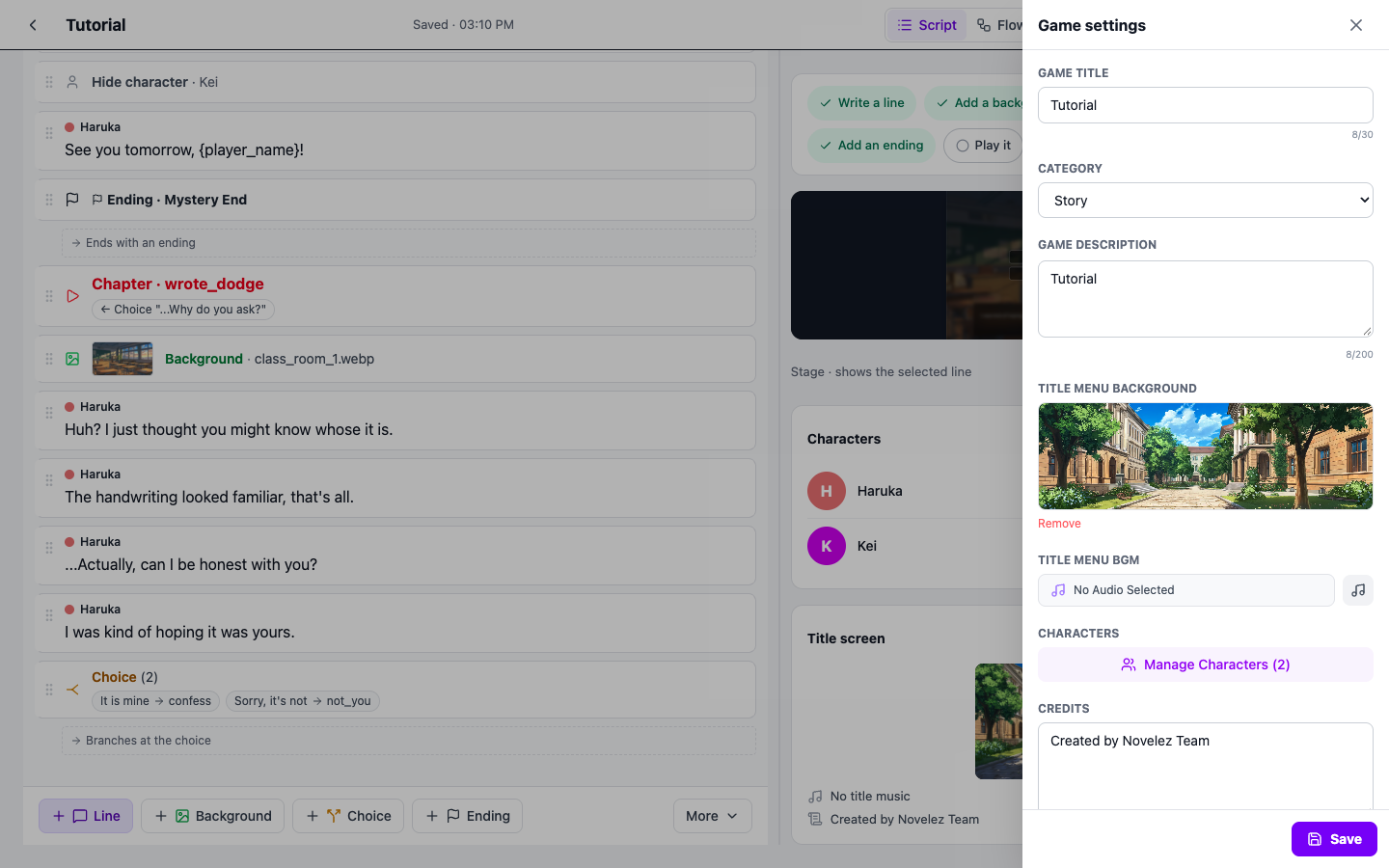This screenshot has width=1389, height=868.
Task: Click the Credits text area
Action: 1206,767
